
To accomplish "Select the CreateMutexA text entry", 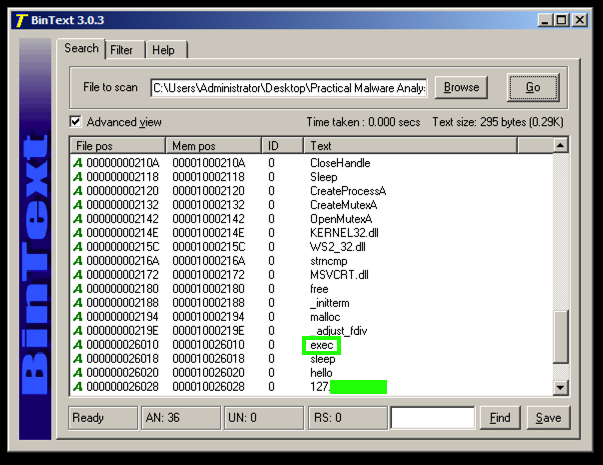I will 343,205.
